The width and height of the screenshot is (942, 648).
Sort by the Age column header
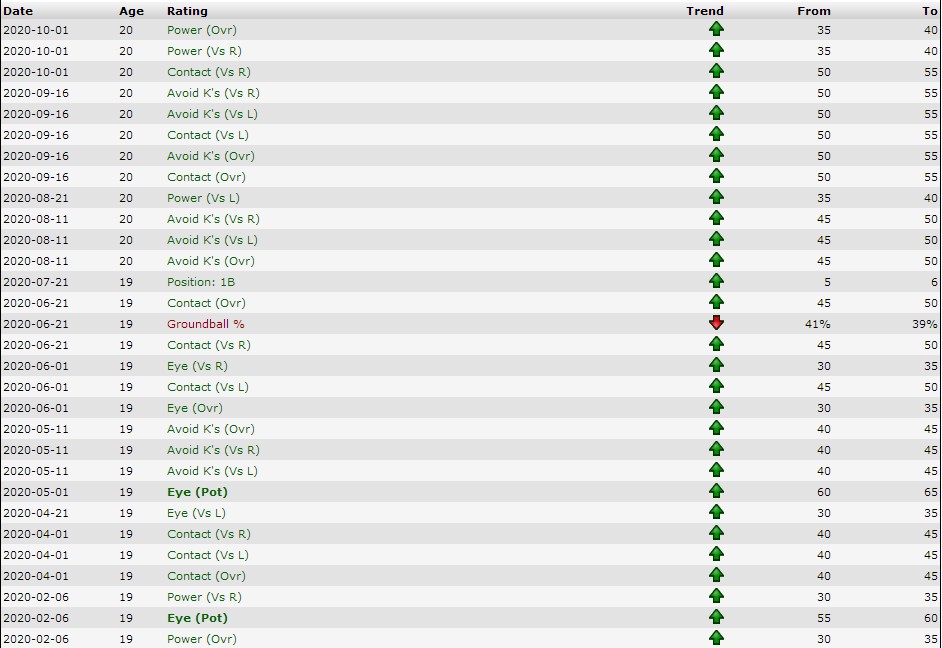[131, 11]
